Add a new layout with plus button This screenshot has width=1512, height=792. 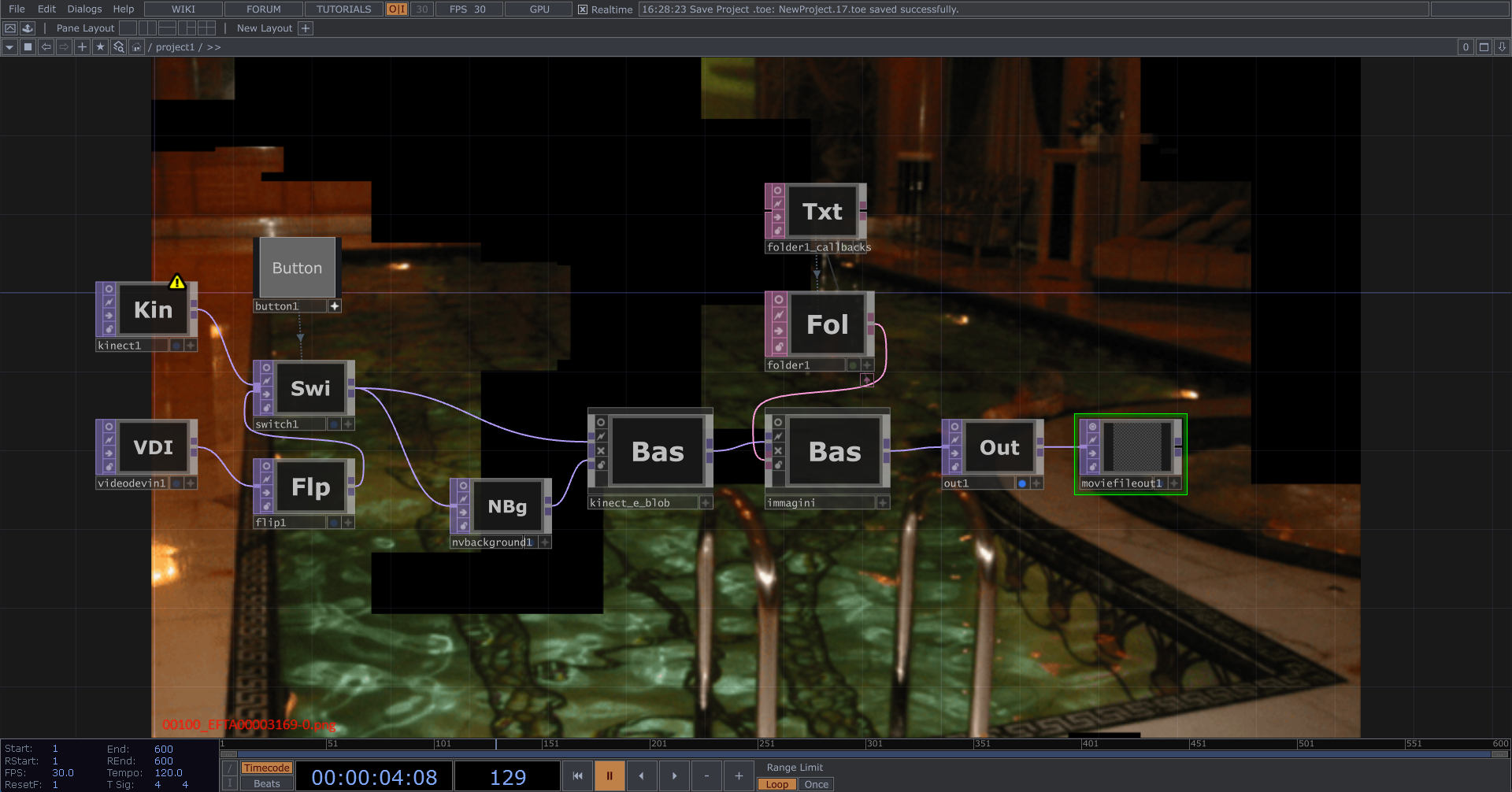click(306, 28)
